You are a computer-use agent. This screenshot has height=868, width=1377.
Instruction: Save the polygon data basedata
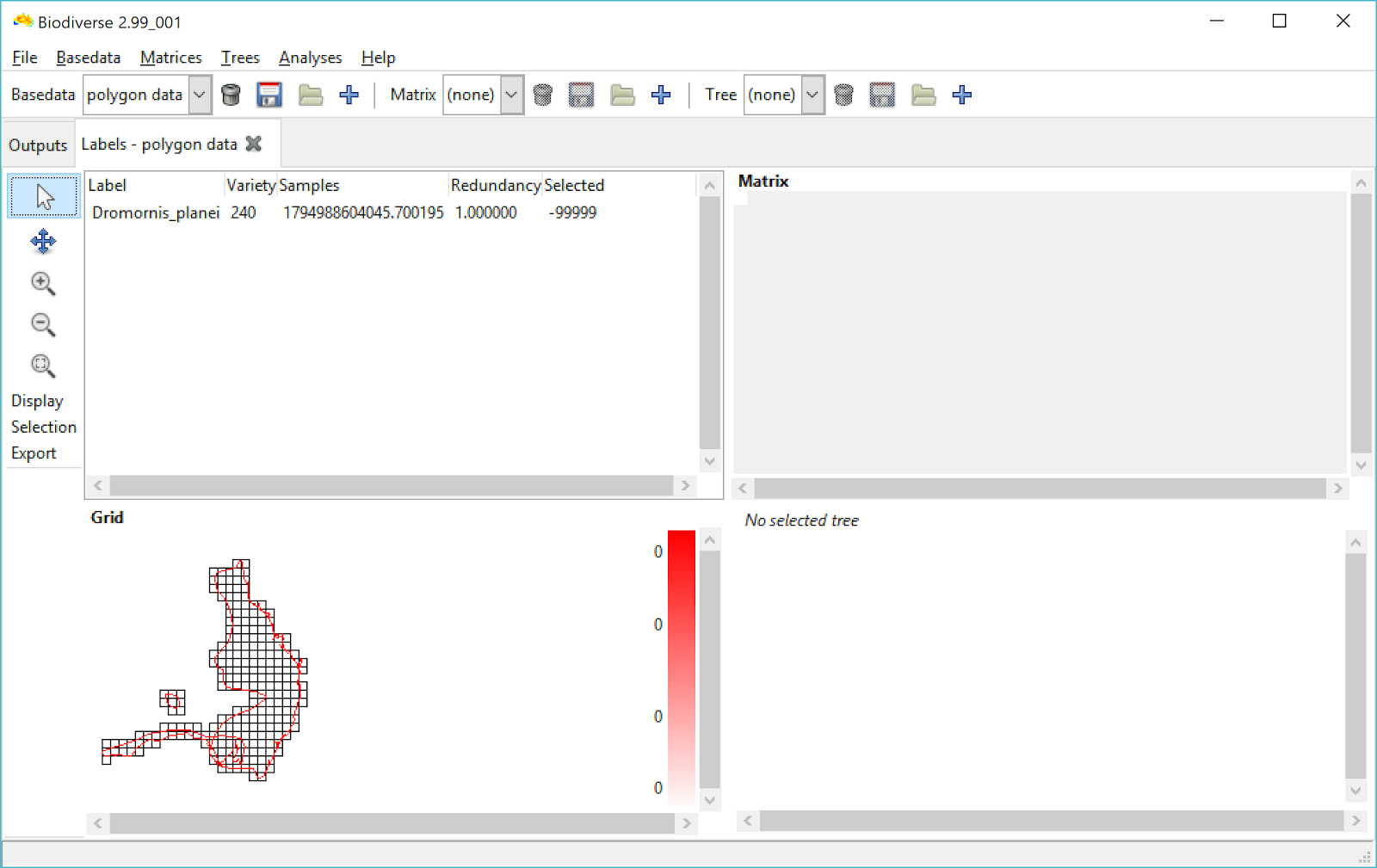269,95
